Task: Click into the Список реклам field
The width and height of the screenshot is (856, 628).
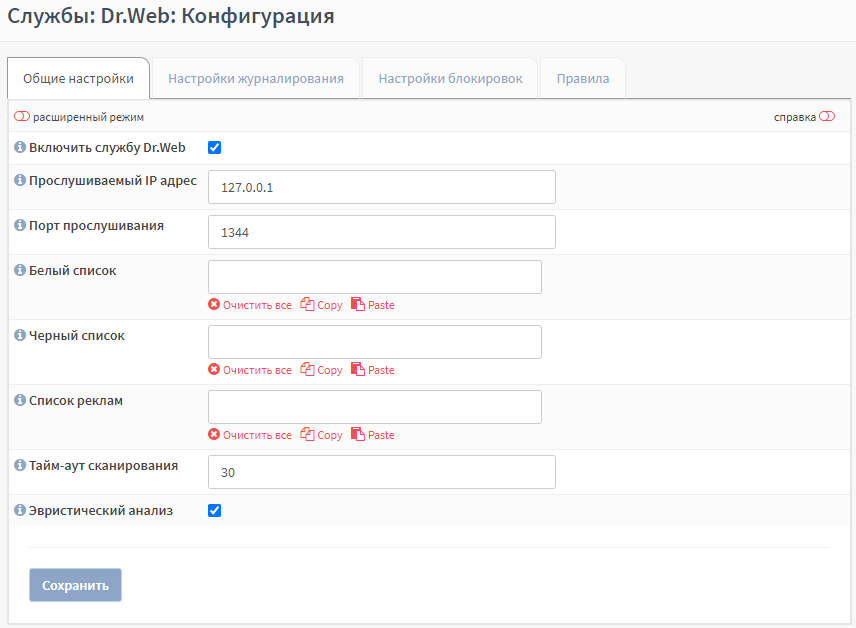Action: (374, 407)
